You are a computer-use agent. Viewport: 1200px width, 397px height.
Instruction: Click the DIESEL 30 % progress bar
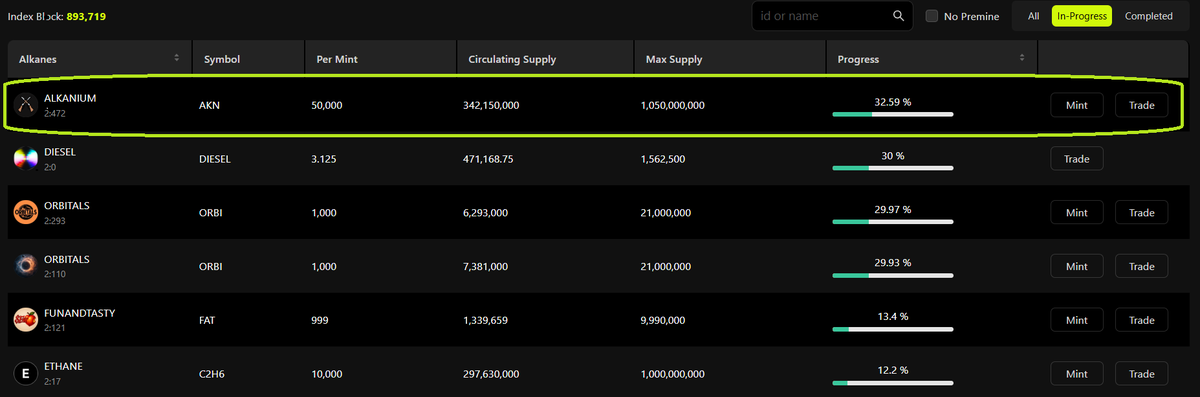pyautogui.click(x=892, y=168)
